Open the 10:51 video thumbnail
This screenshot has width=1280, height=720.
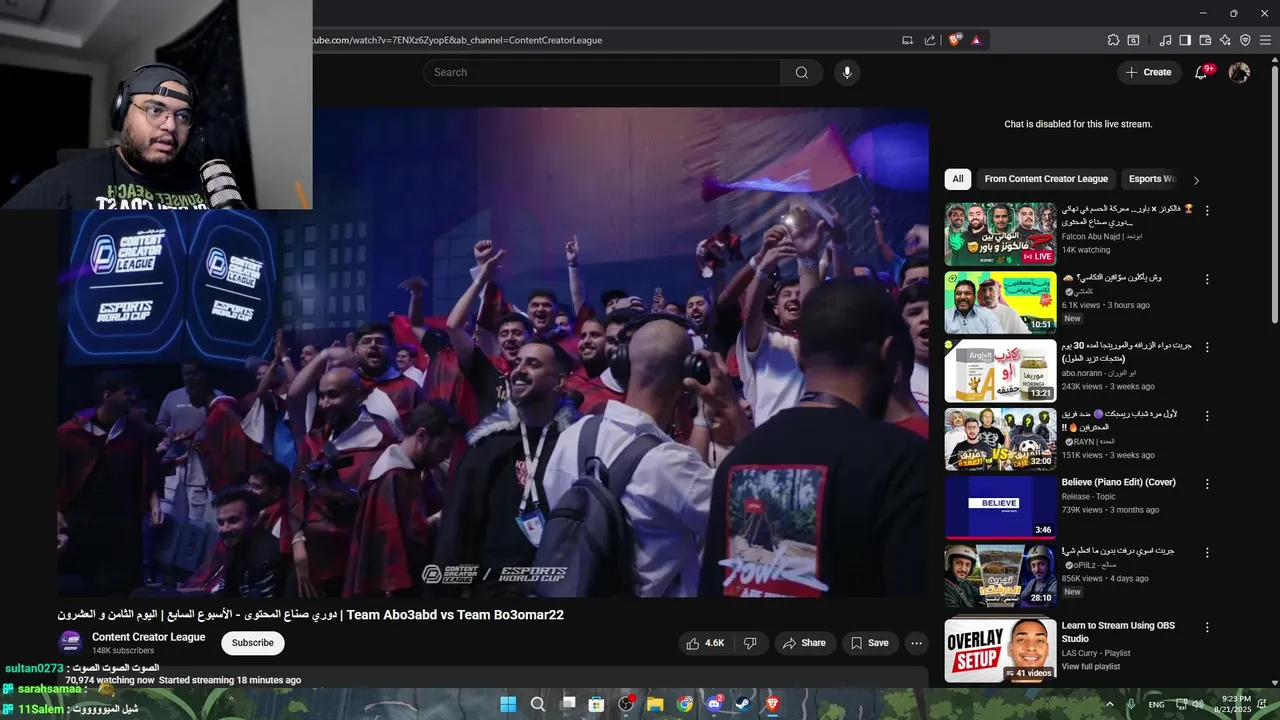(1000, 302)
